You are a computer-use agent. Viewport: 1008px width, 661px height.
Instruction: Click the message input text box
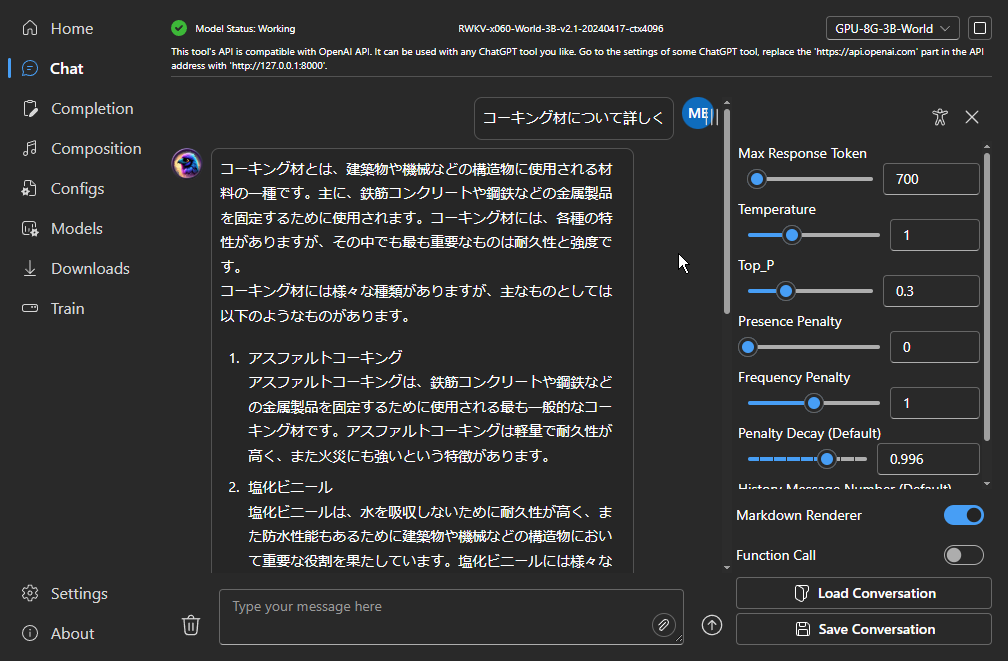pyautogui.click(x=440, y=616)
